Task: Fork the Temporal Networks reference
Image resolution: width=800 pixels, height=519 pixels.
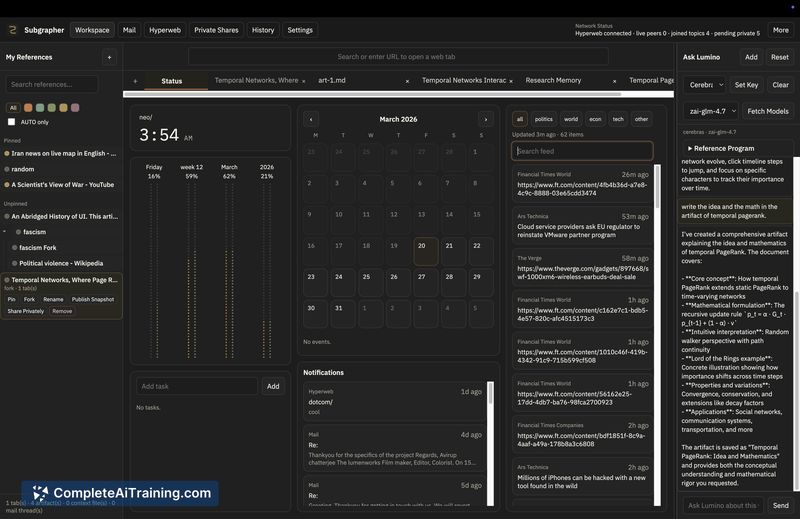Action: (29, 300)
